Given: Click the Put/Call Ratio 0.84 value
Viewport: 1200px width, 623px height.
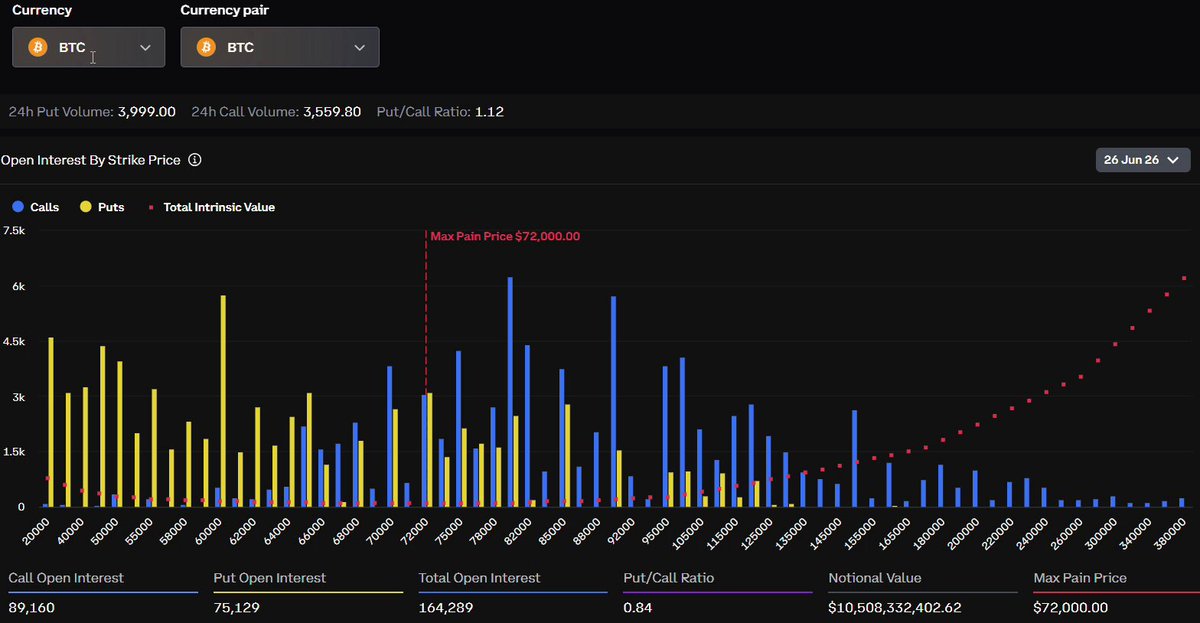Looking at the screenshot, I should click(x=637, y=607).
